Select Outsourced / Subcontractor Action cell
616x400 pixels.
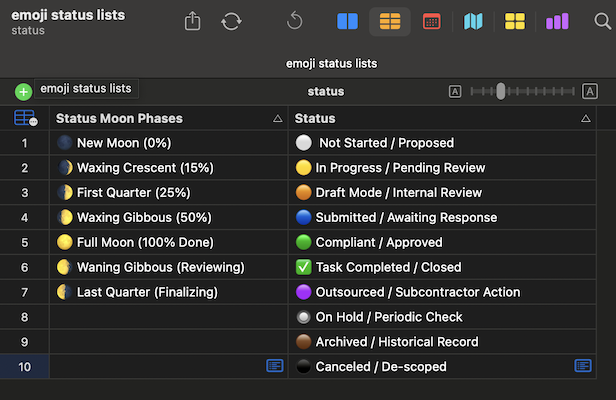coord(442,292)
